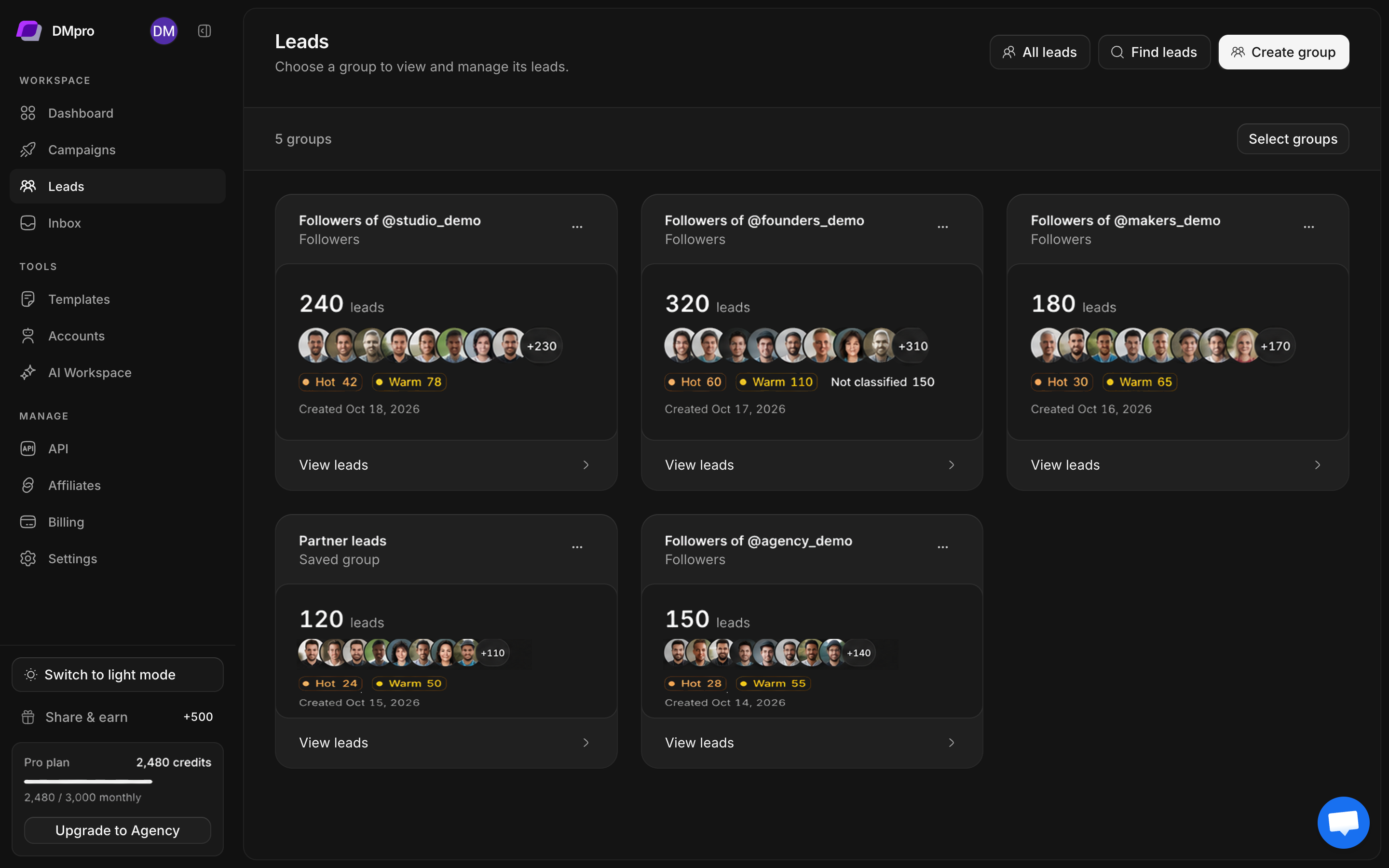Click All leads button
Image resolution: width=1389 pixels, height=868 pixels.
[1039, 52]
